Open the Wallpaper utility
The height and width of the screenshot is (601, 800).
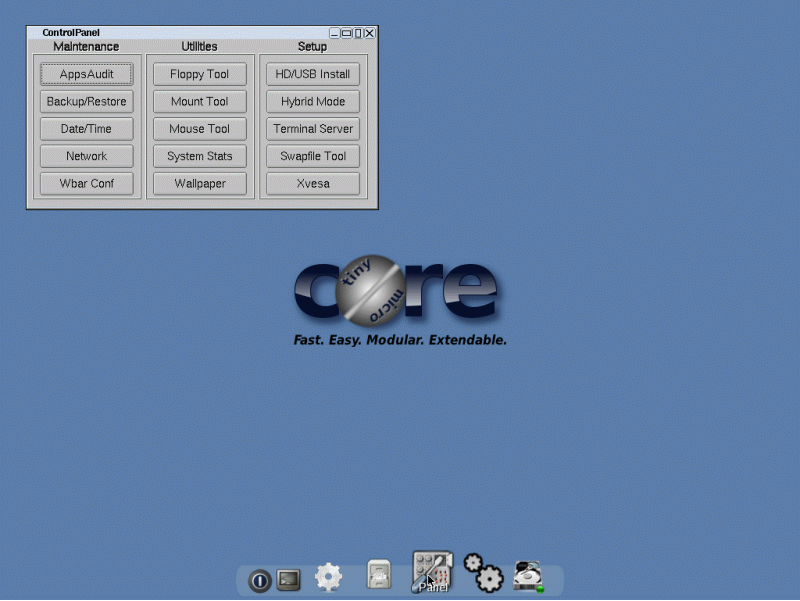click(200, 184)
